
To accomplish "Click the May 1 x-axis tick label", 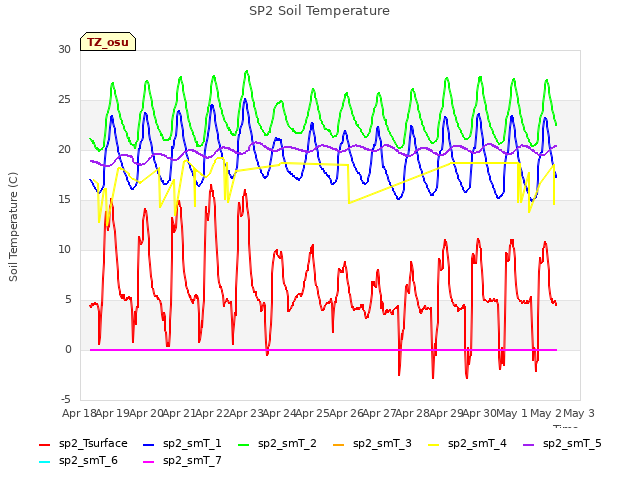I will click(512, 413).
